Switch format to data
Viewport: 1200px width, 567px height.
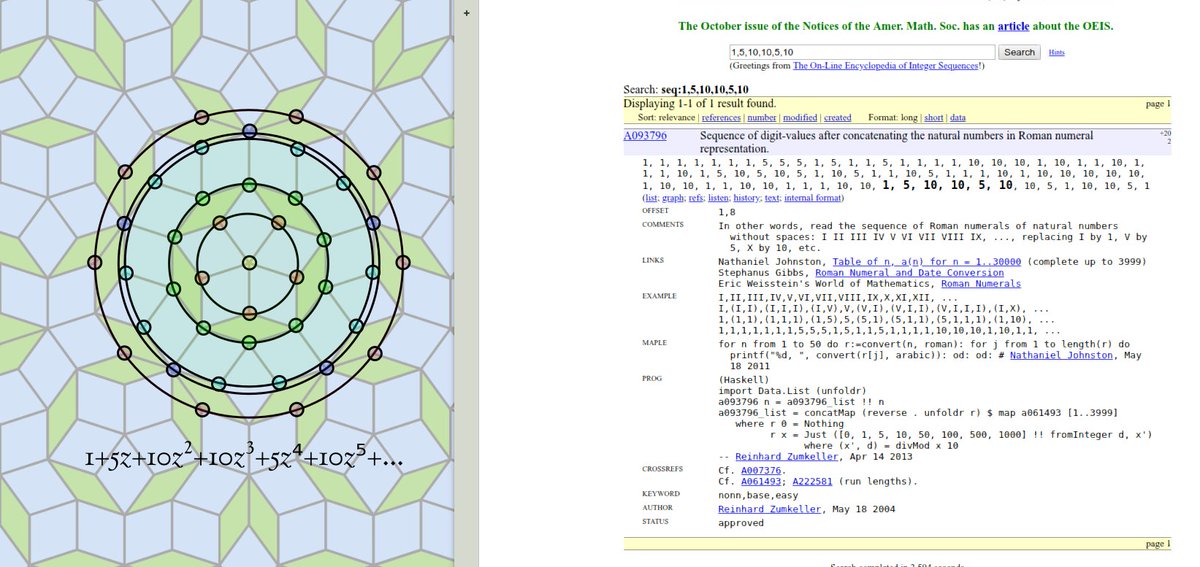[958, 117]
